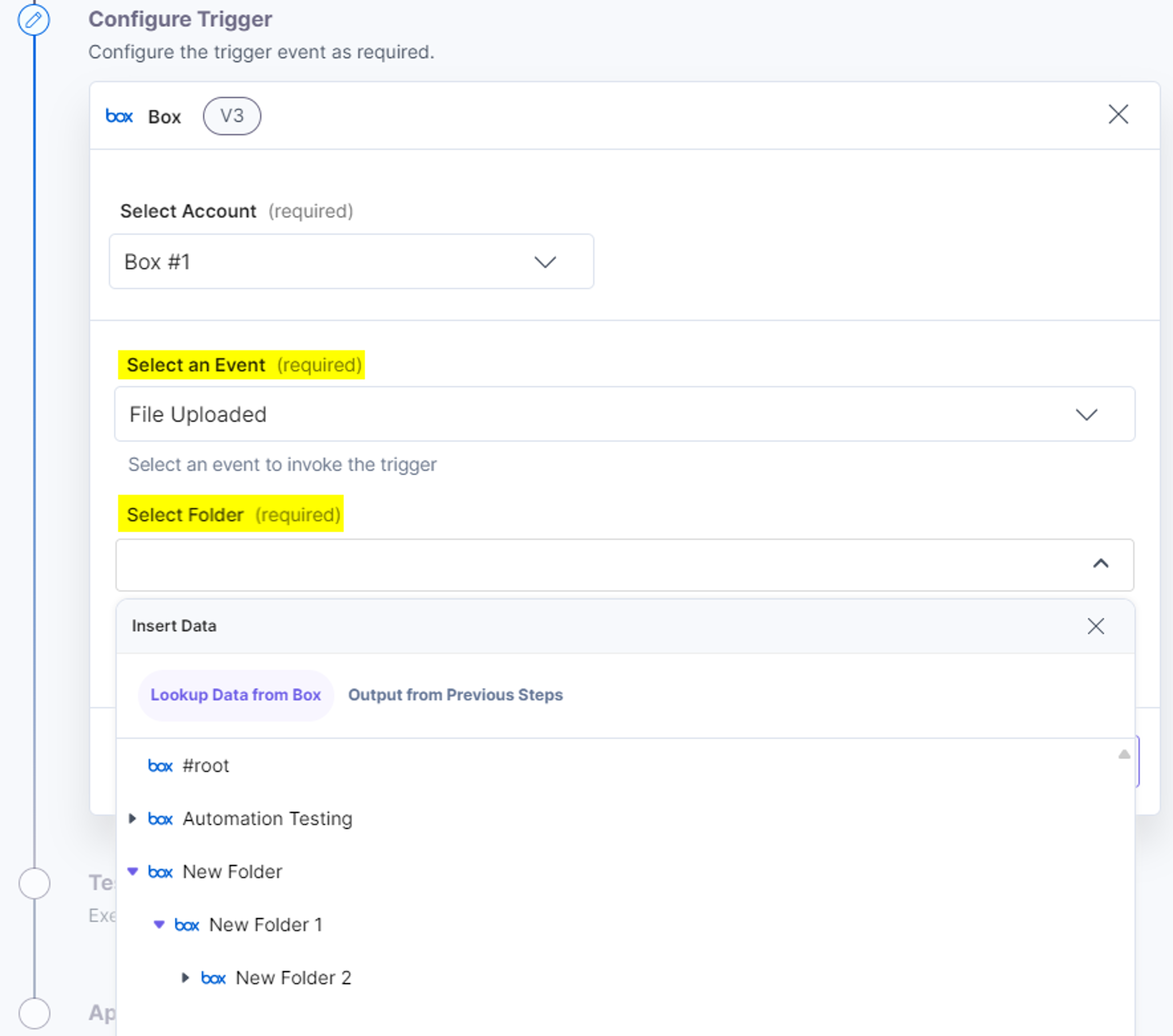Viewport: 1173px width, 1036px height.
Task: Open the Select an Event dropdown
Action: [x=624, y=414]
